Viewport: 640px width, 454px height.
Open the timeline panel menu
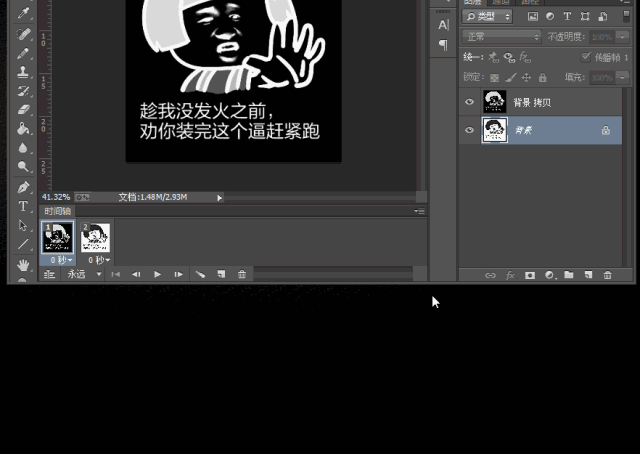coord(419,211)
